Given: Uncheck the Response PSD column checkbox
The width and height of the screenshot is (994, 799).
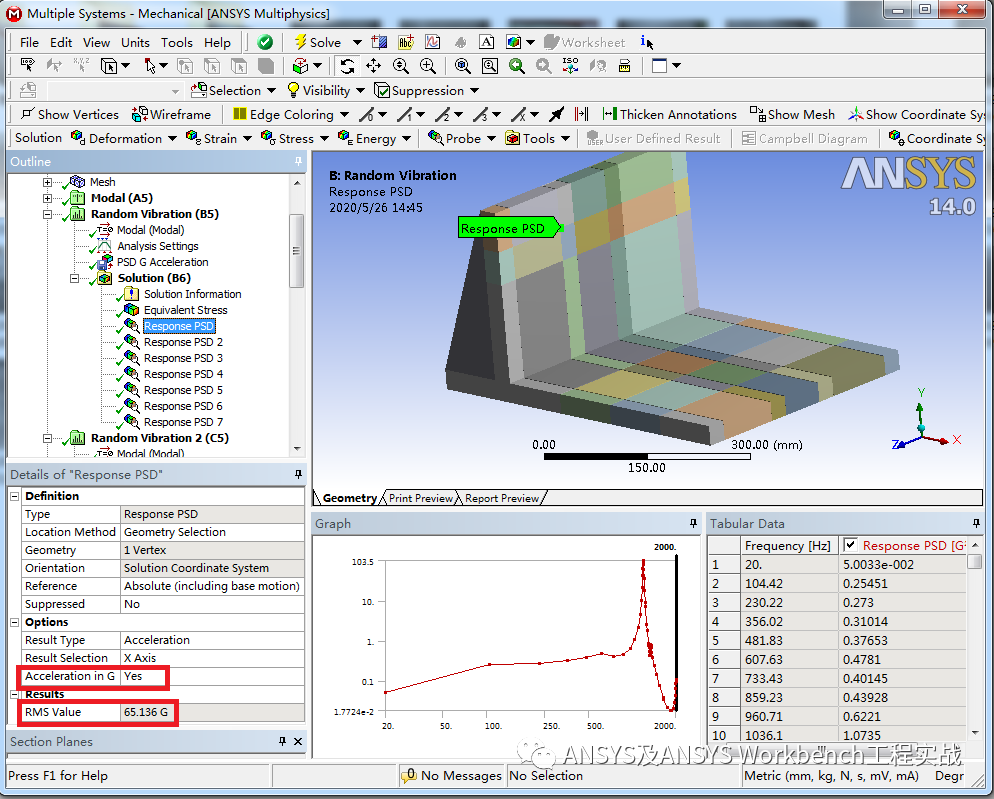Looking at the screenshot, I should tap(851, 545).
